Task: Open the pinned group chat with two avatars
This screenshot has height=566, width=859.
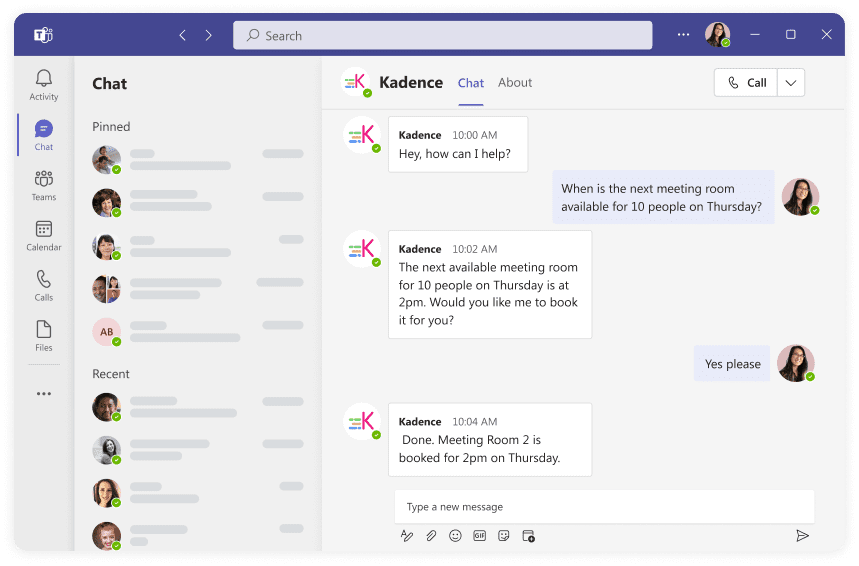Action: tap(198, 289)
